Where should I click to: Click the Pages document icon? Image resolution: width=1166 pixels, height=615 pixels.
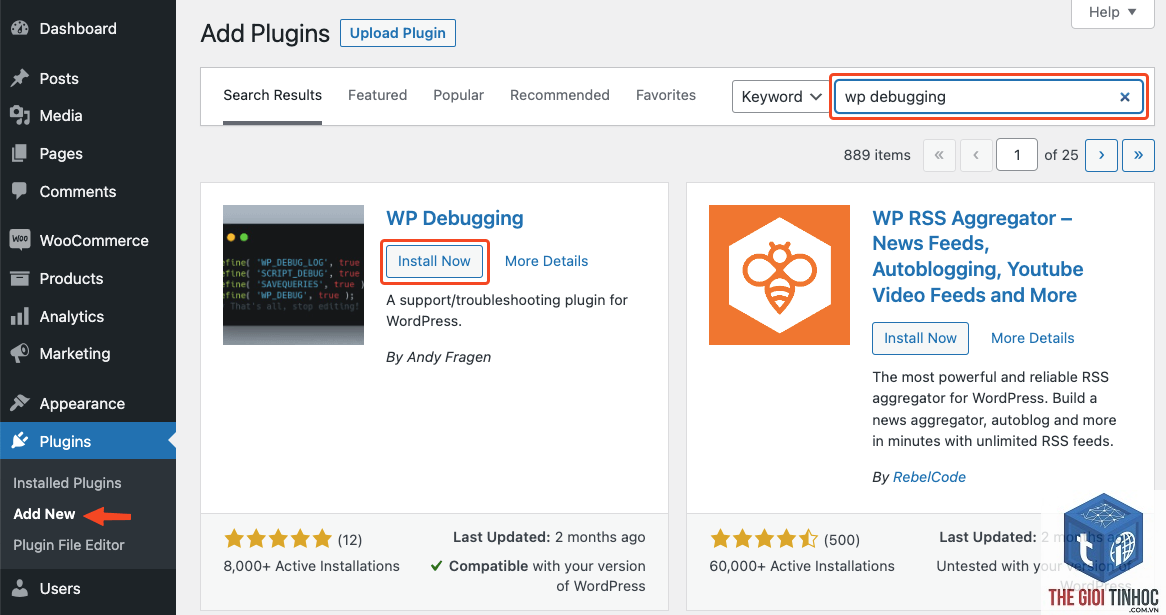tap(20, 153)
